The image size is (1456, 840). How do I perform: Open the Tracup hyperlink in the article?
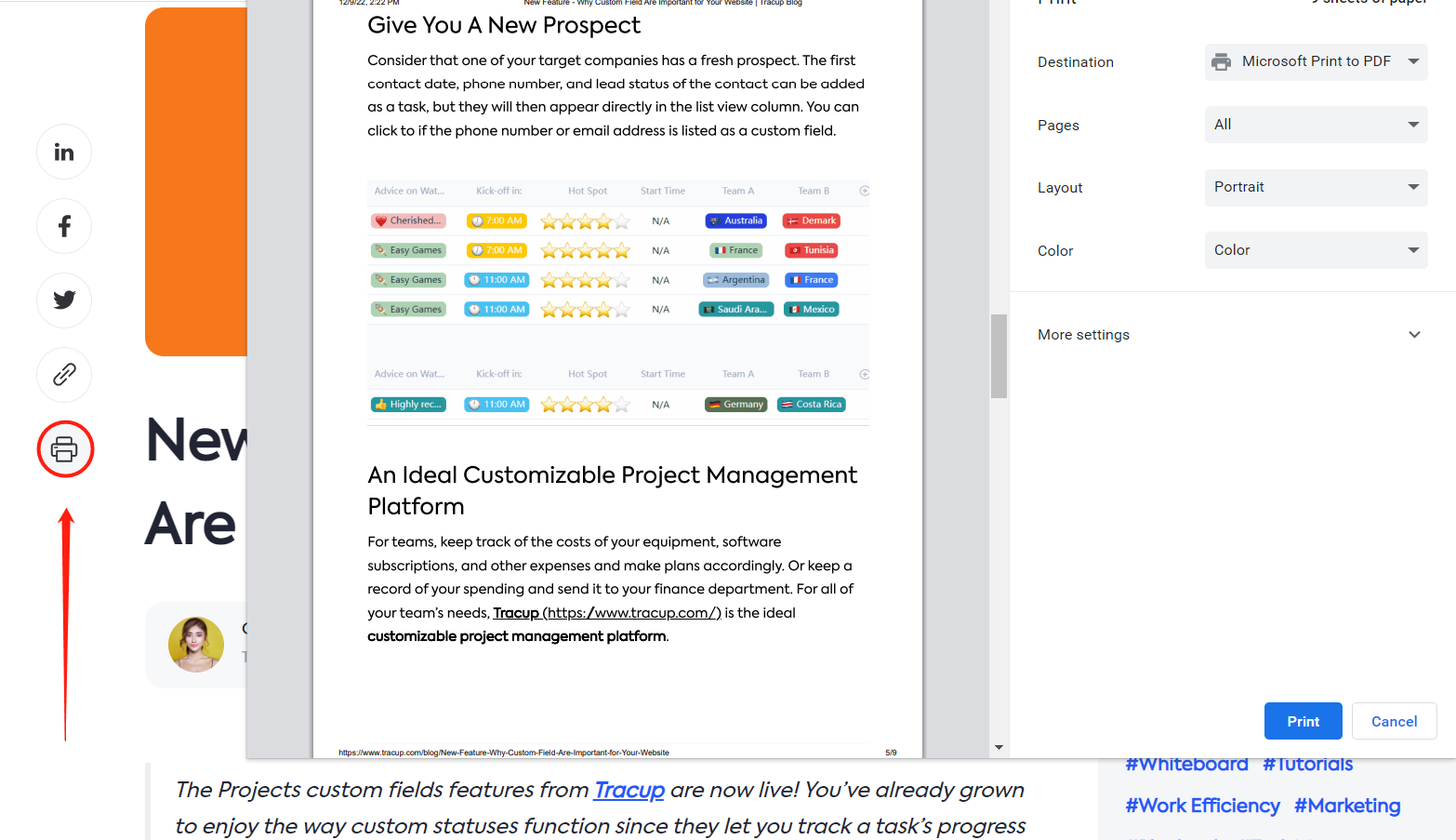629,790
